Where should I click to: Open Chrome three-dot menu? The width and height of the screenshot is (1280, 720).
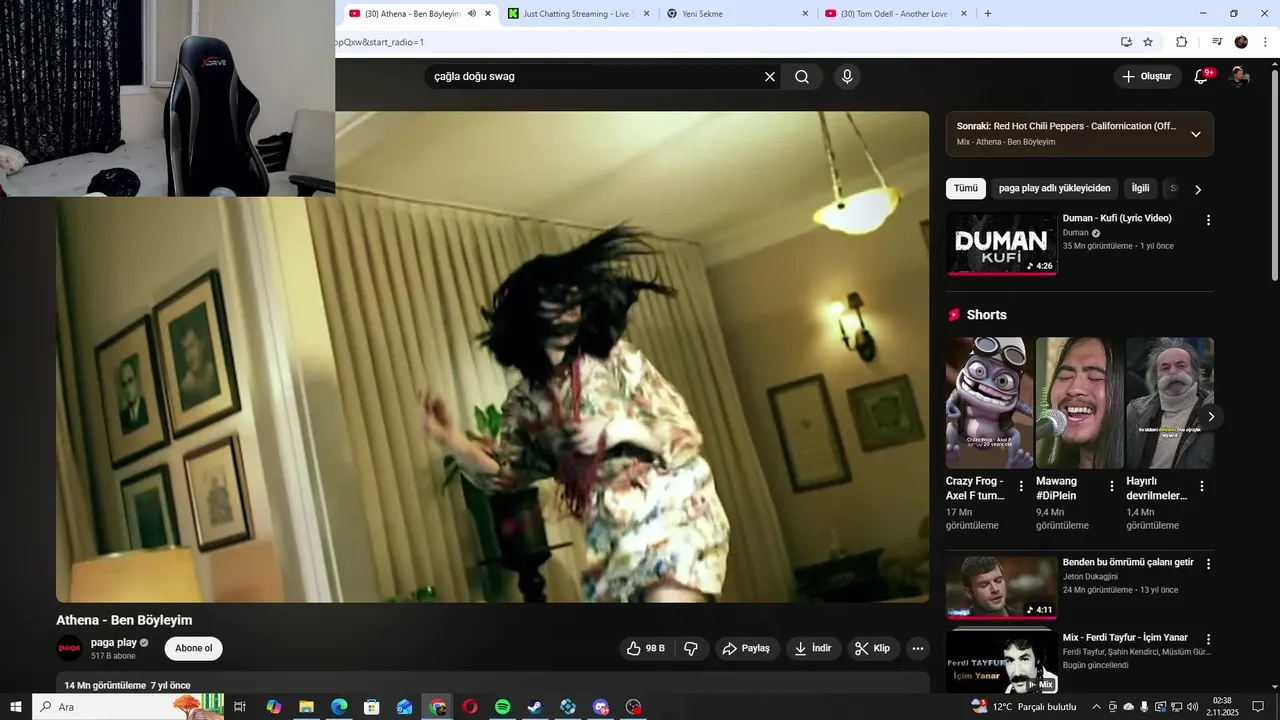(1264, 42)
